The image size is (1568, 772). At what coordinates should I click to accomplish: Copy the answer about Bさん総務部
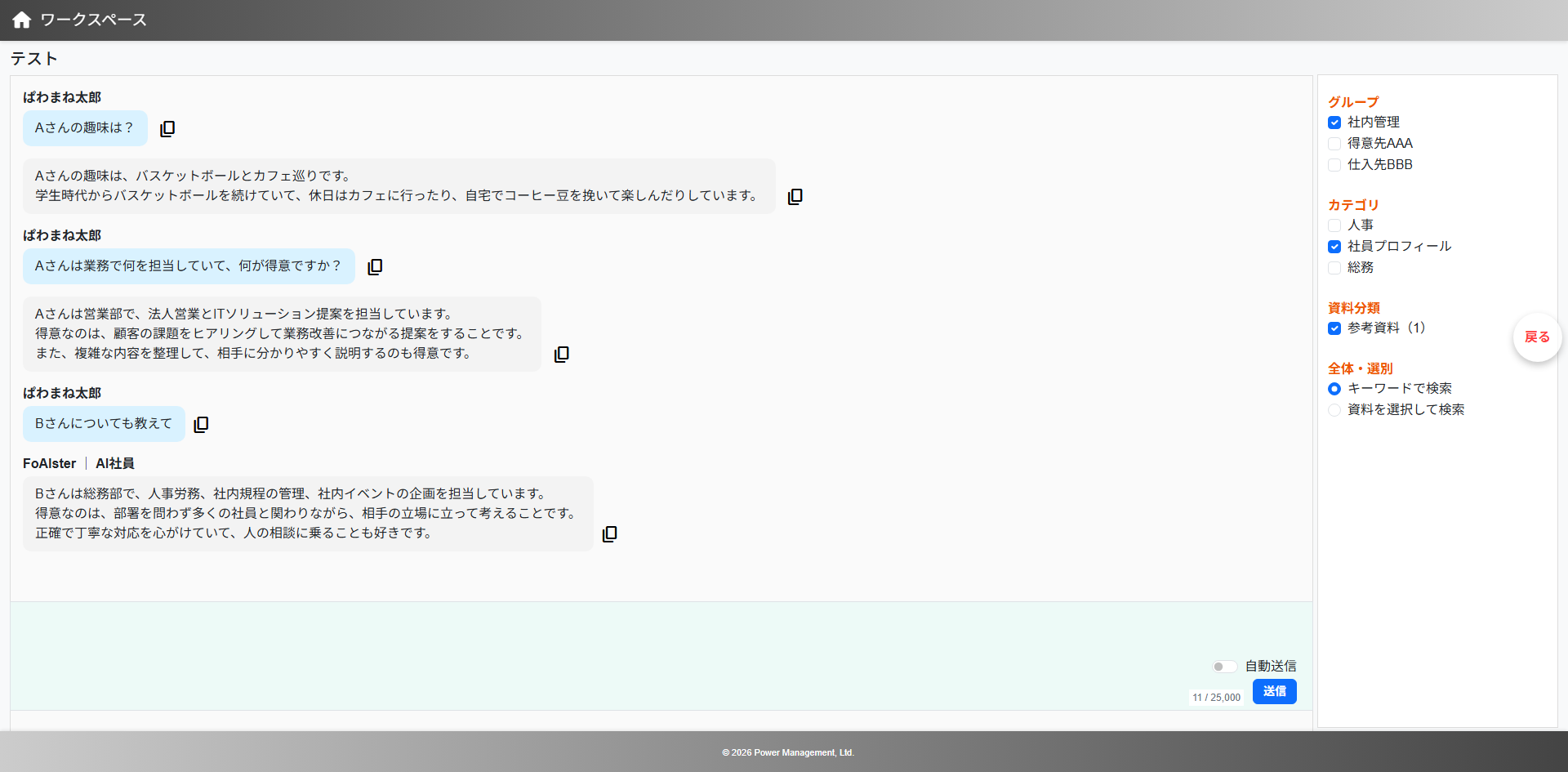point(609,533)
